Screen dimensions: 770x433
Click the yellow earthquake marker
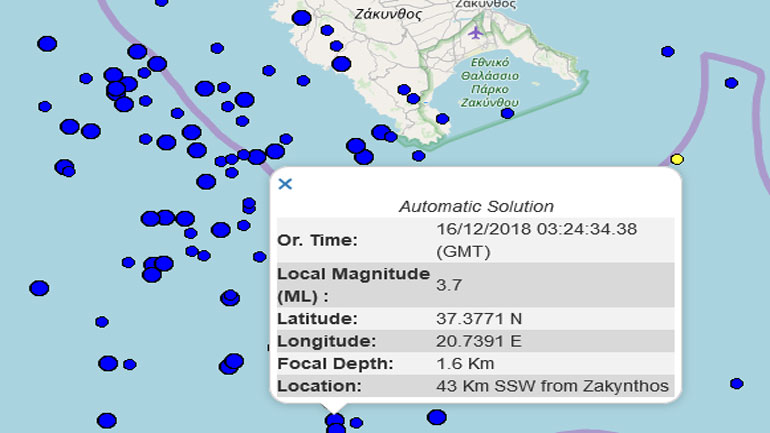click(x=677, y=159)
